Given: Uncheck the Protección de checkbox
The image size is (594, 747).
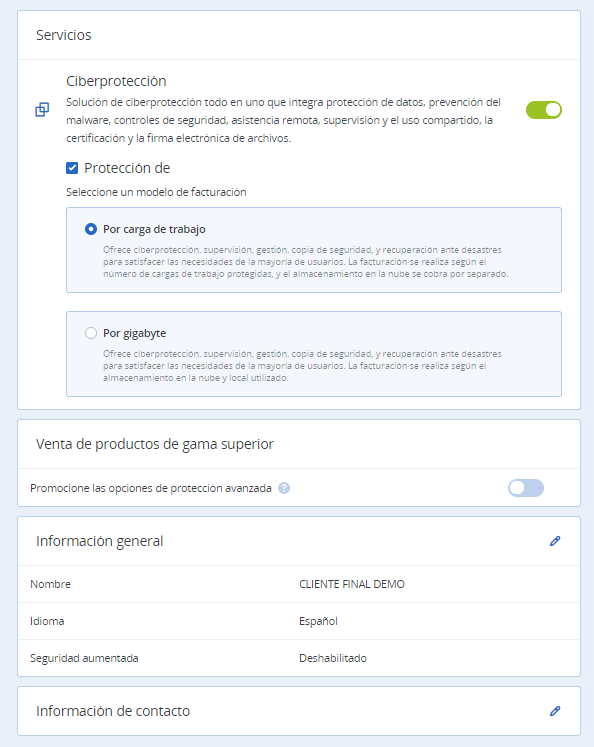Looking at the screenshot, I should 72,168.
